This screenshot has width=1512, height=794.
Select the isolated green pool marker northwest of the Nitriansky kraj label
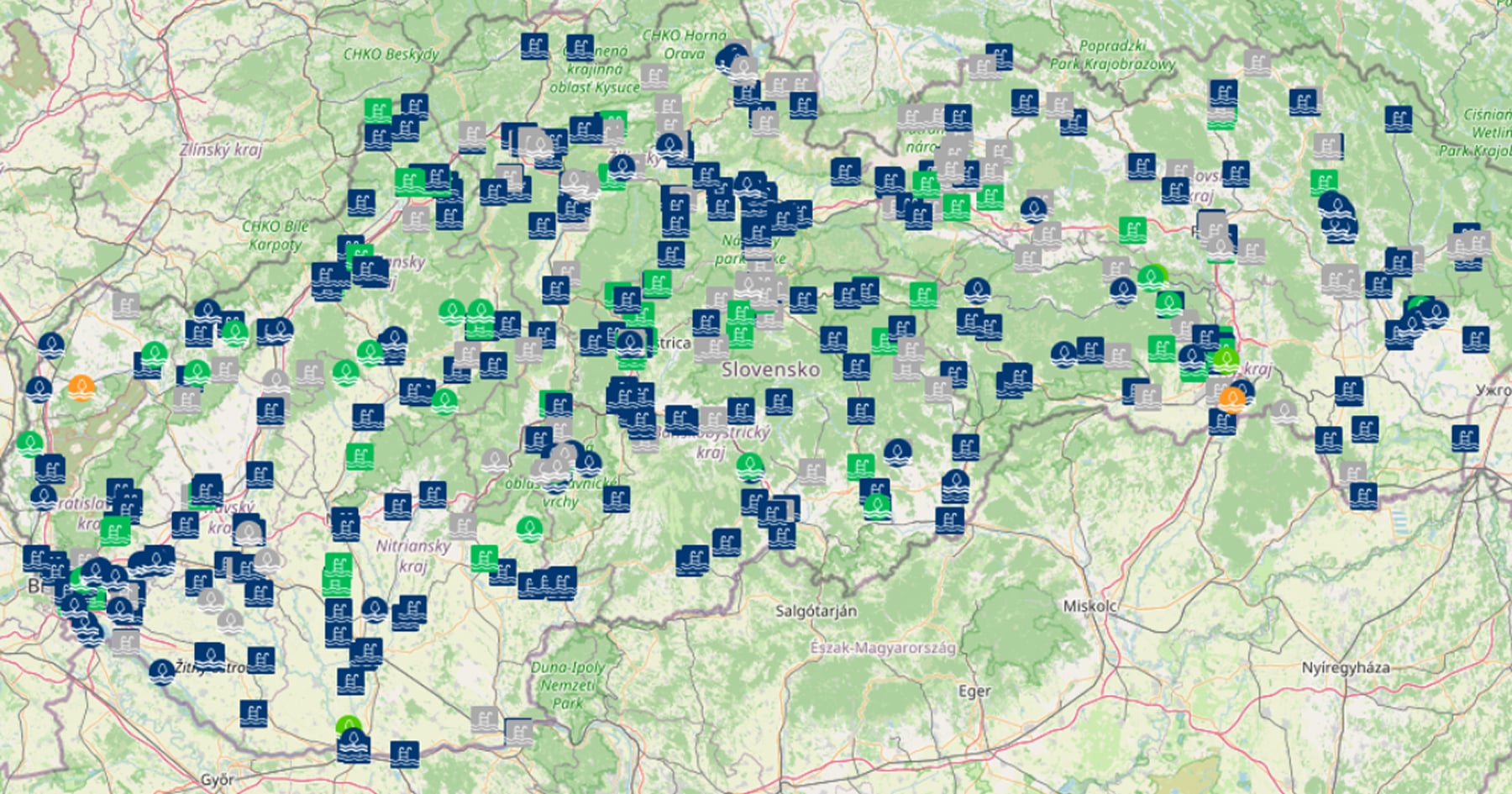(360, 456)
